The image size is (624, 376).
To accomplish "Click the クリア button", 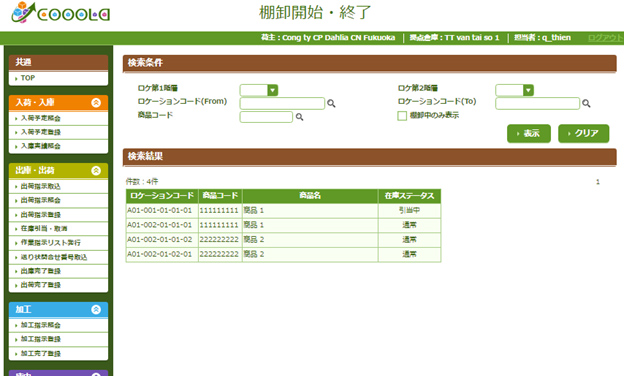I will (583, 133).
